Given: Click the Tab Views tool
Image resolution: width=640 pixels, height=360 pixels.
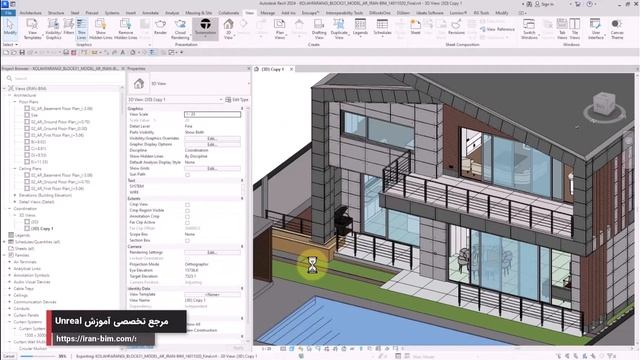Looking at the screenshot, I should pyautogui.click(x=562, y=29).
